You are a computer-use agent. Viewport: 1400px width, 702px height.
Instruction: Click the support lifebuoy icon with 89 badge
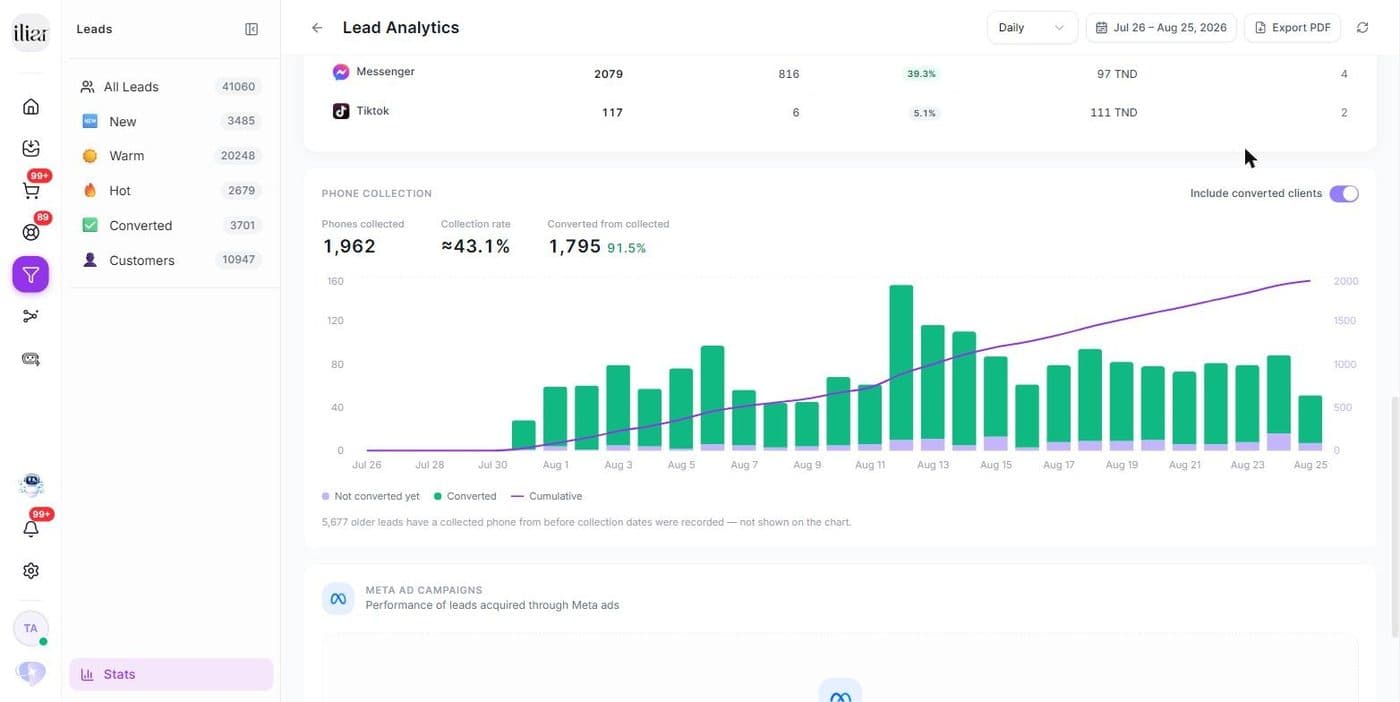point(31,232)
